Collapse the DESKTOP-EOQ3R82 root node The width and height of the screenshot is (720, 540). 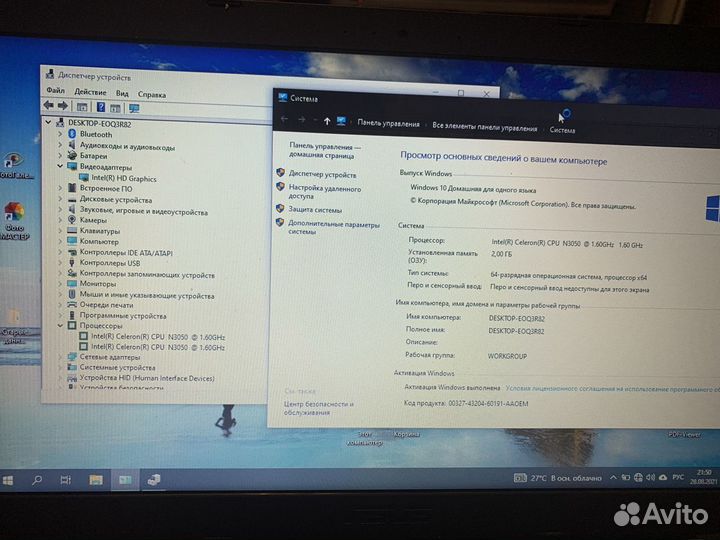49,122
